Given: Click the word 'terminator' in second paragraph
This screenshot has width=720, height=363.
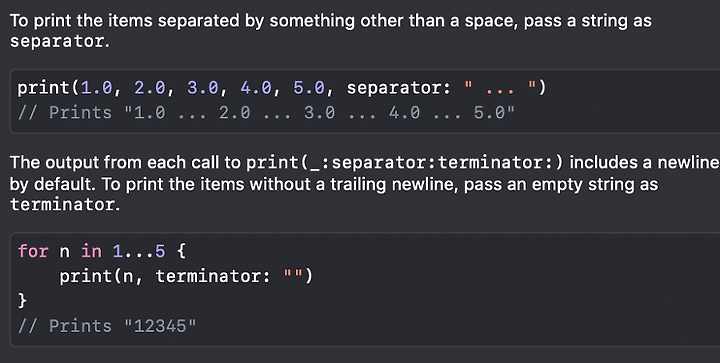Looking at the screenshot, I should coord(62,204).
